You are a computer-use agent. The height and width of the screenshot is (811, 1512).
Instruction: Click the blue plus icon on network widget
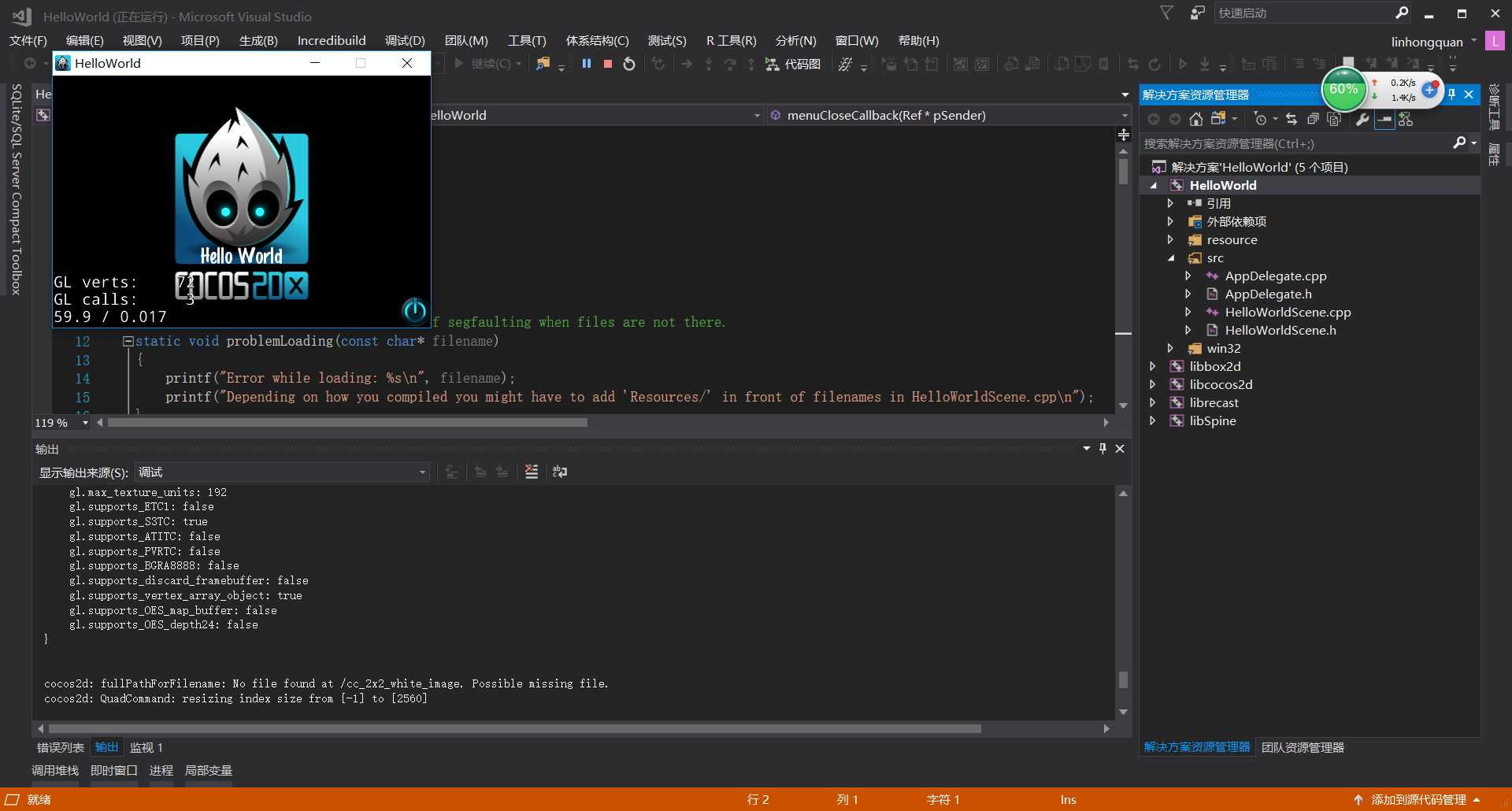tap(1430, 90)
